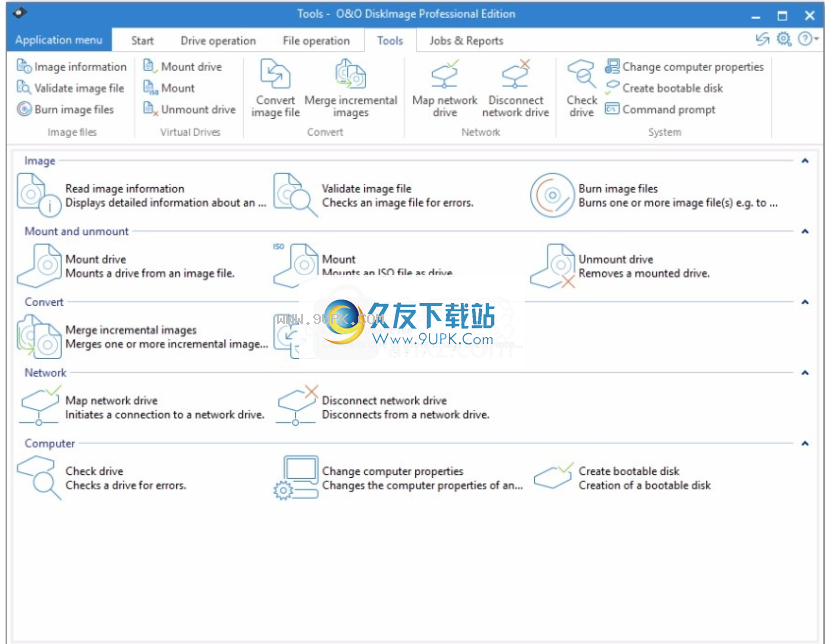Image resolution: width=825 pixels, height=644 pixels.
Task: Open the Application menu
Action: point(59,40)
